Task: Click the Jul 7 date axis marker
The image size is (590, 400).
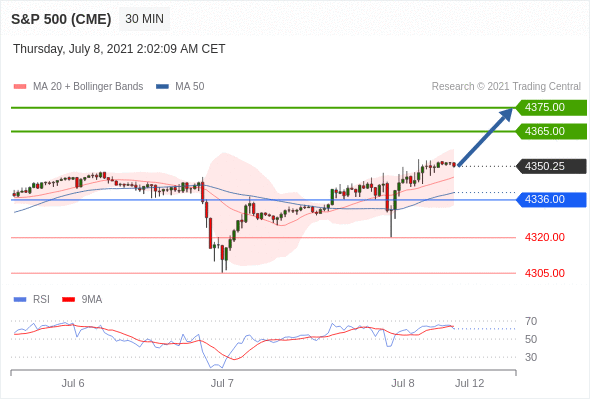Action: [222, 383]
